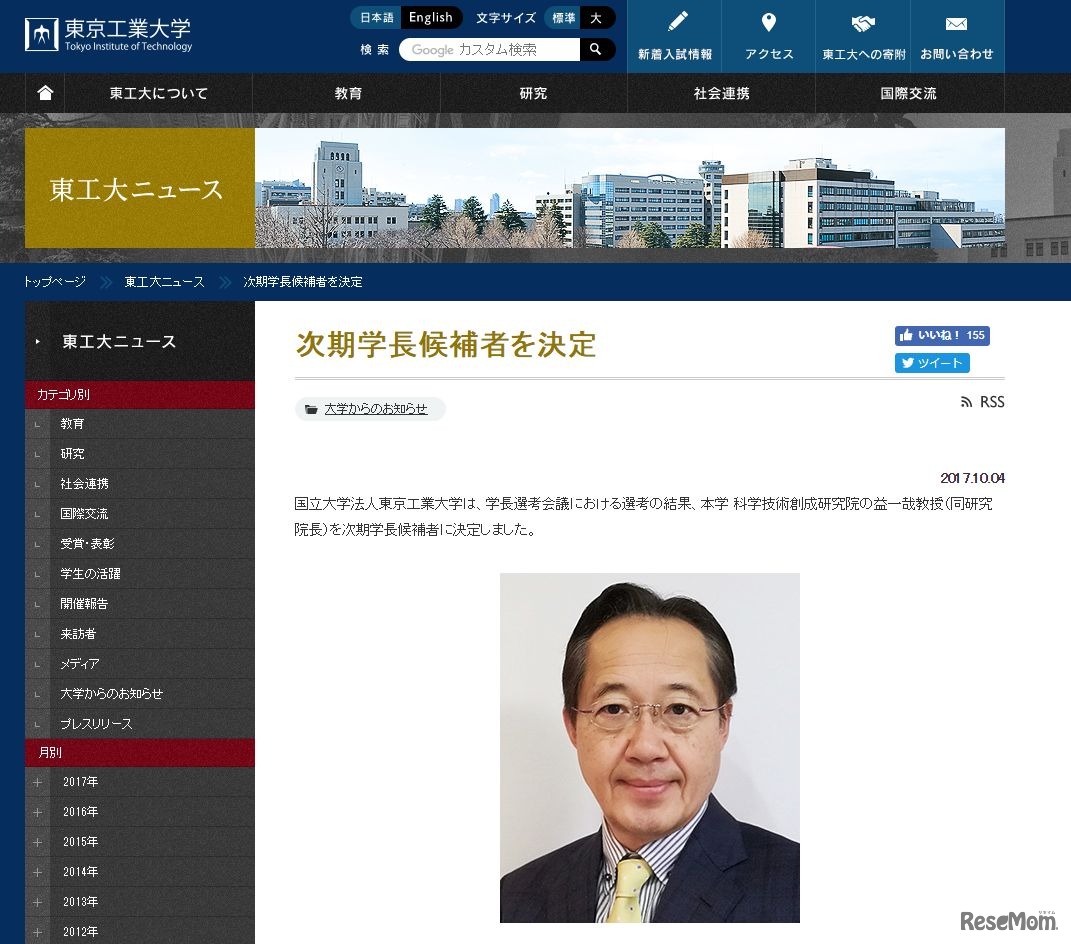Click the いいね! like button
This screenshot has height=944, width=1071.
point(941,336)
